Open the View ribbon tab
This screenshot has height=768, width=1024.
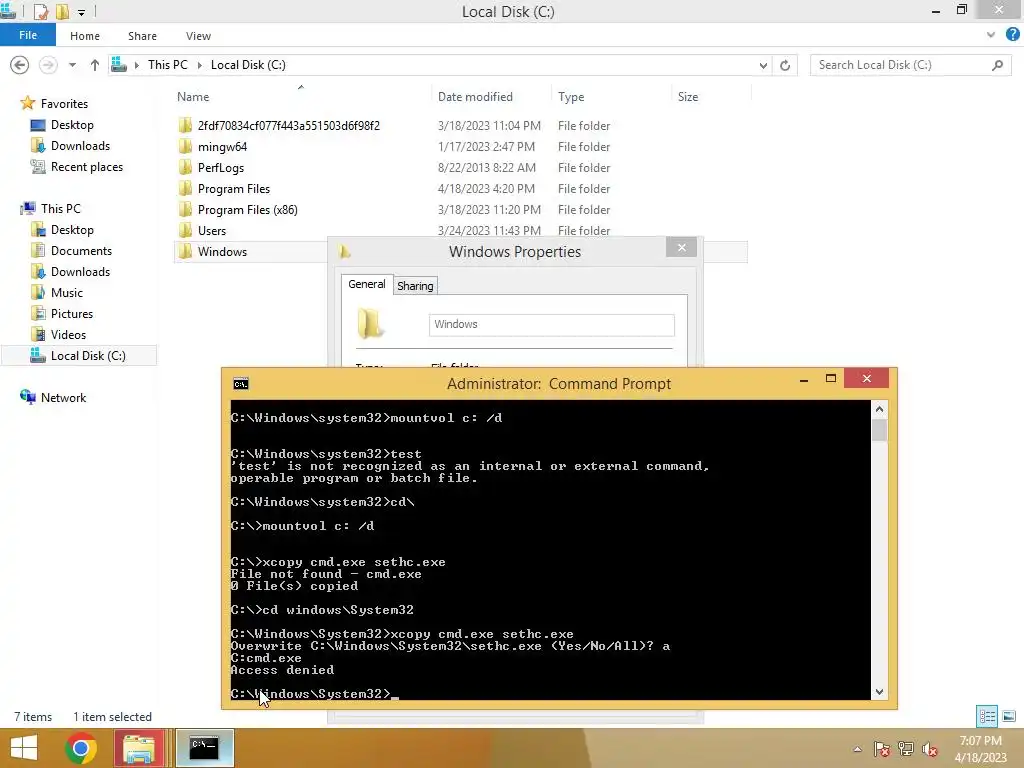(x=198, y=36)
